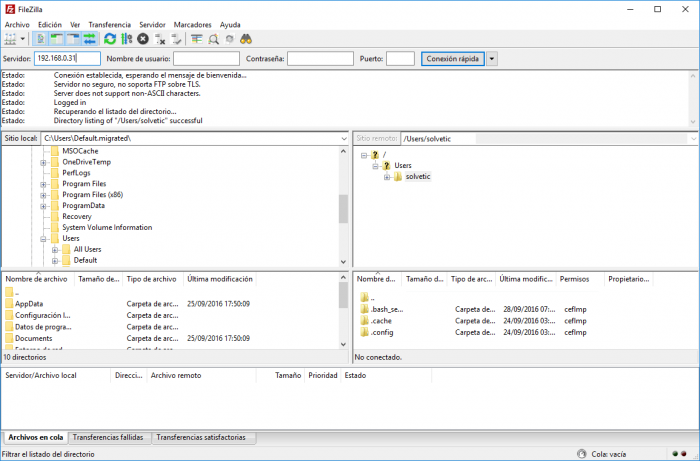
Task: Select the Recovery folder in local tree
Action: click(x=77, y=216)
